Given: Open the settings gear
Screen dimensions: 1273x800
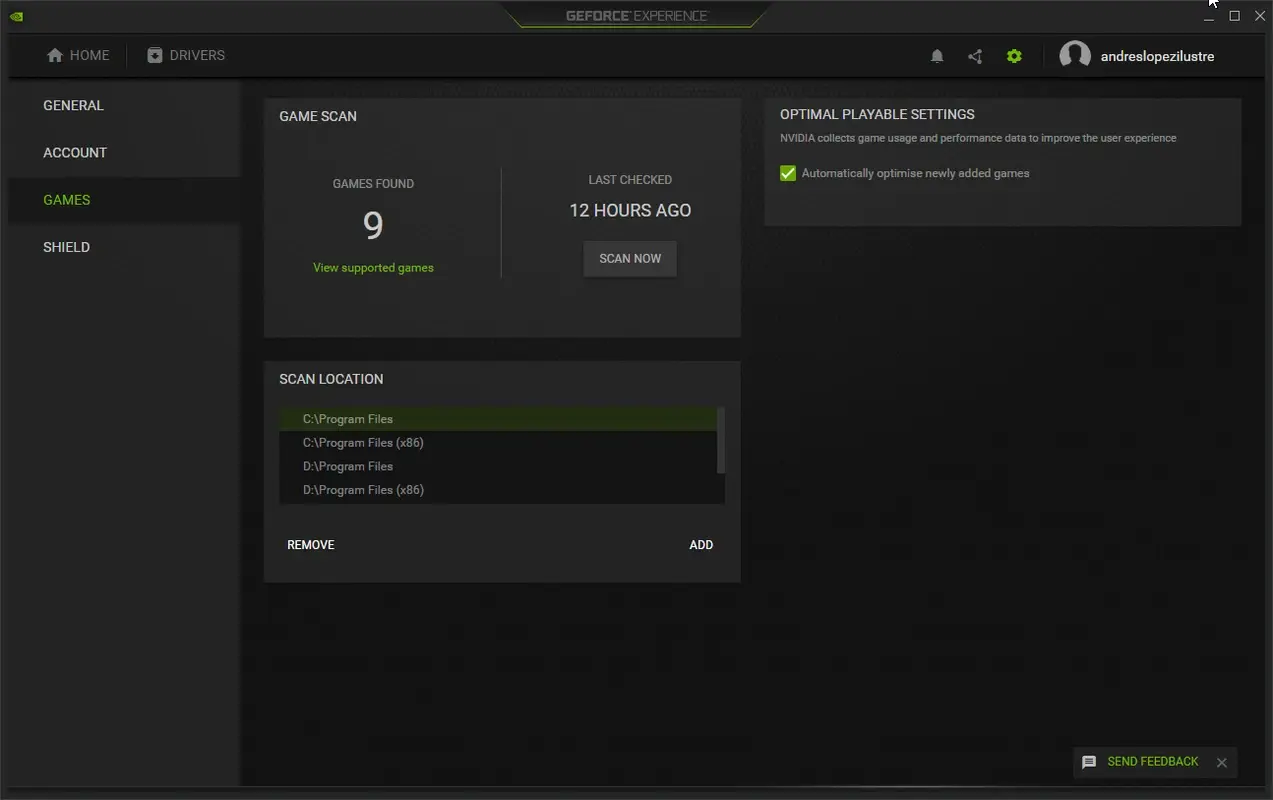Looking at the screenshot, I should click(1014, 55).
